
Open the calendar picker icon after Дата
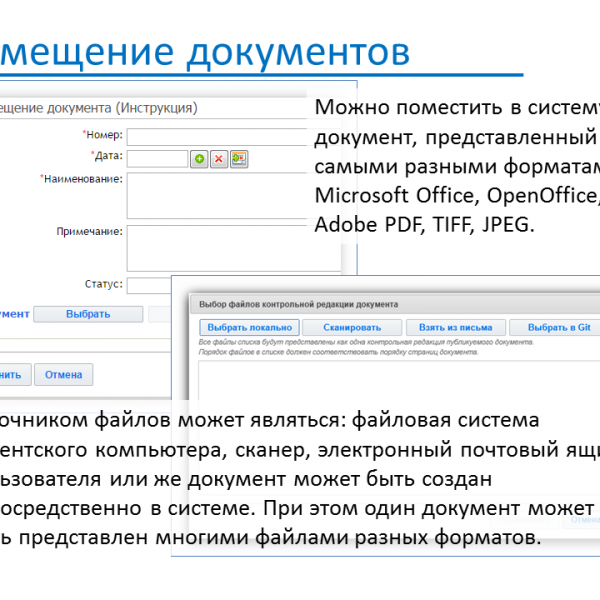239,158
